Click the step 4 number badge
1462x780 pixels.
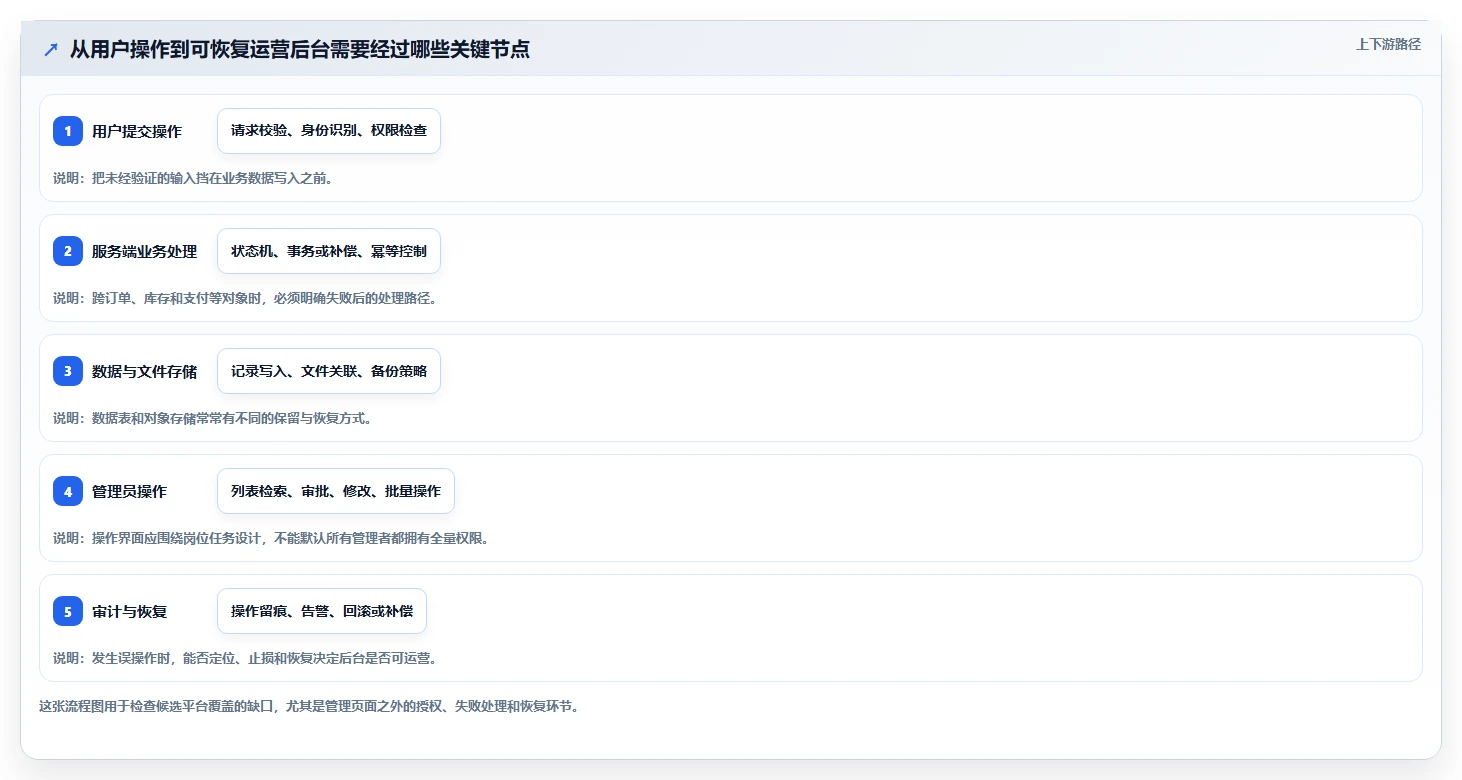coord(68,491)
